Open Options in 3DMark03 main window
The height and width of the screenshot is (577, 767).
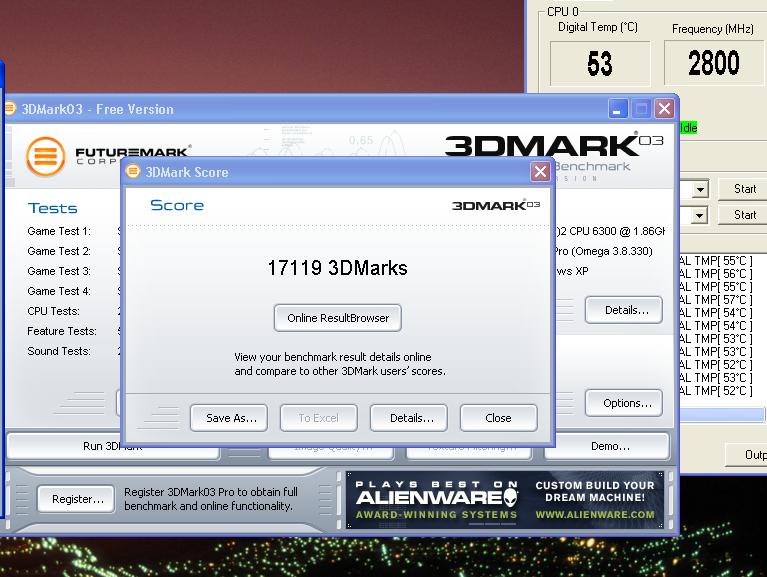tap(624, 403)
